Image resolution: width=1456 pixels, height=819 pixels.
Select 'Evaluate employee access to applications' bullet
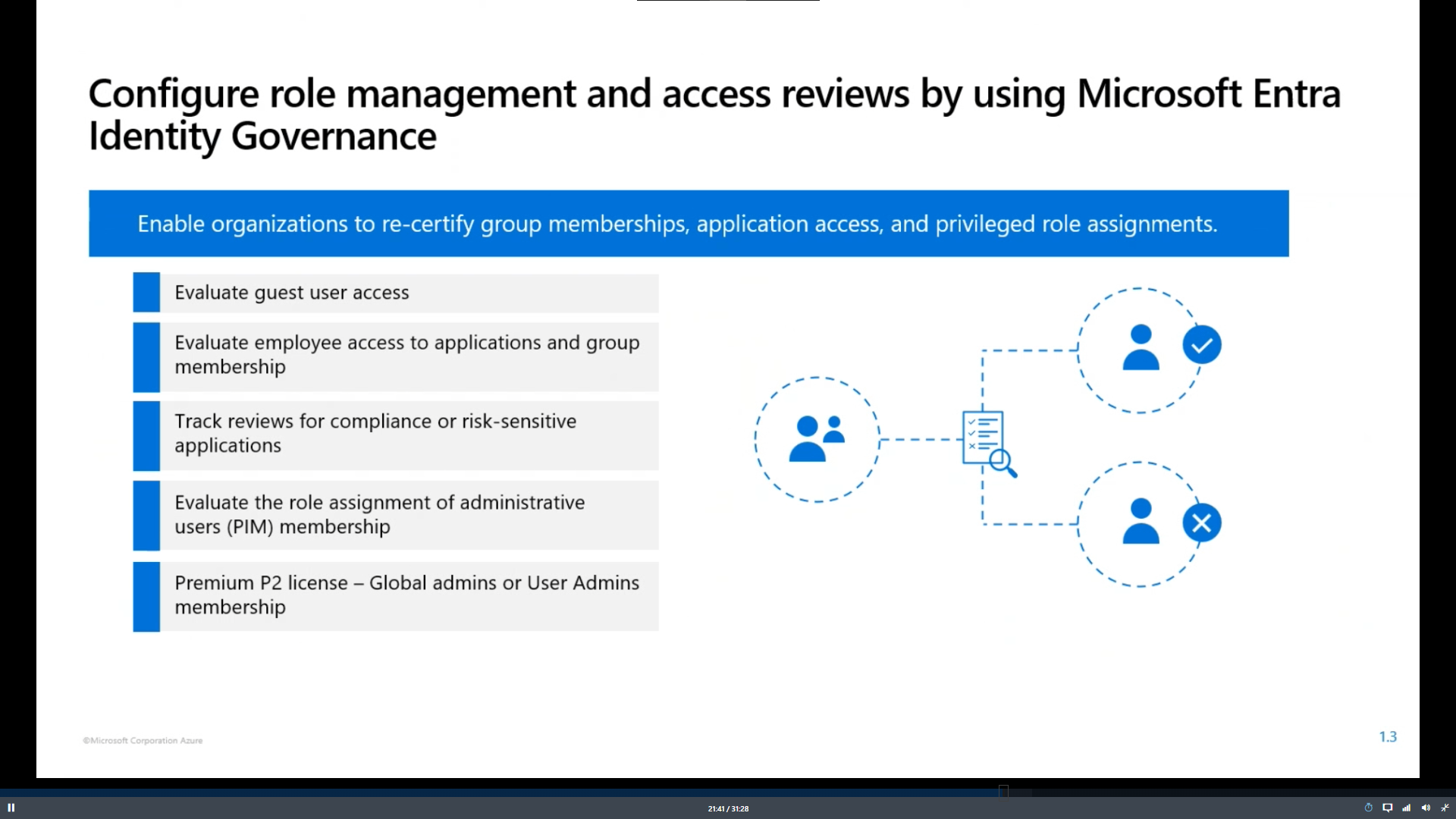pos(396,356)
